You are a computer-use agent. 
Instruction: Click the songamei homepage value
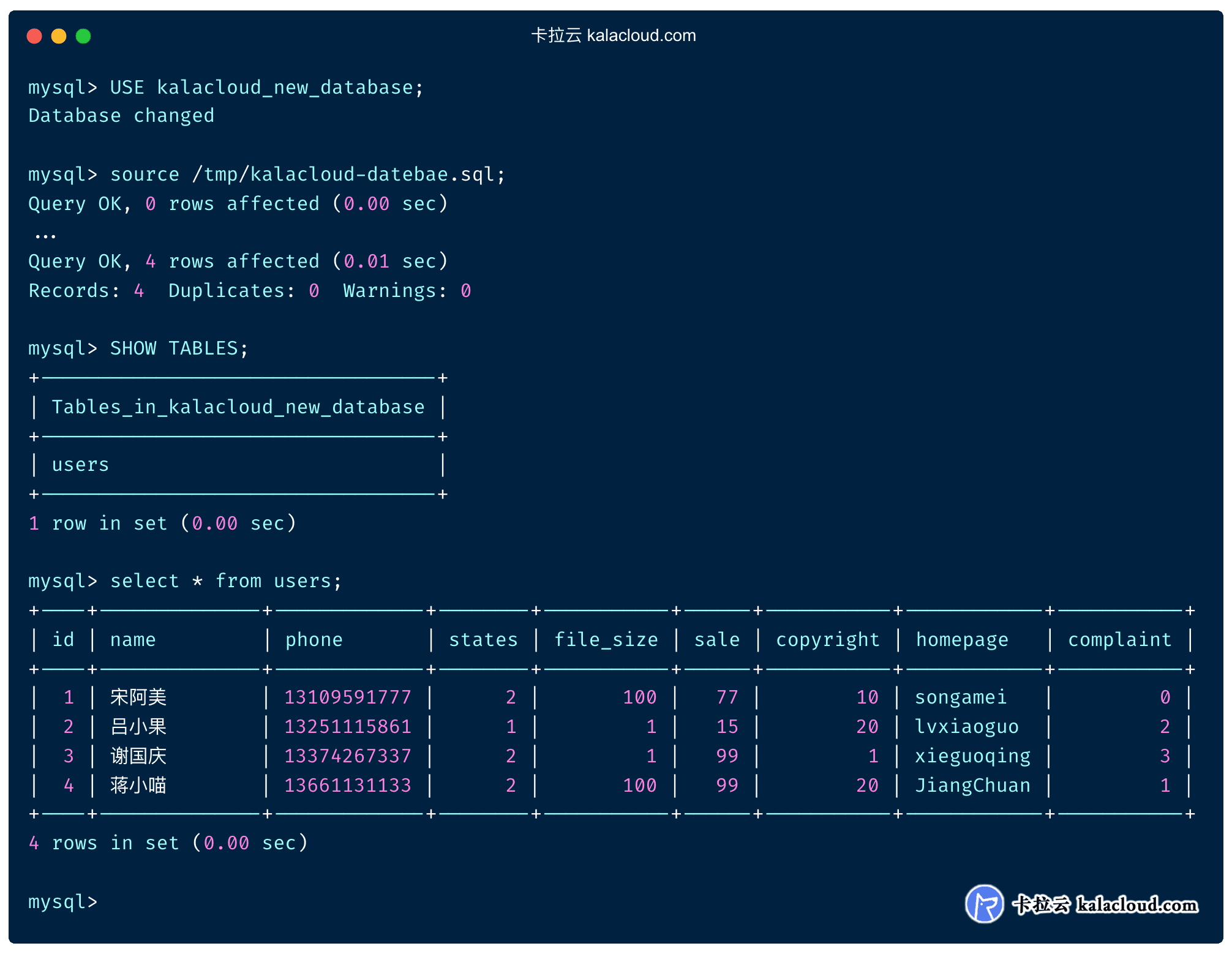tap(961, 697)
